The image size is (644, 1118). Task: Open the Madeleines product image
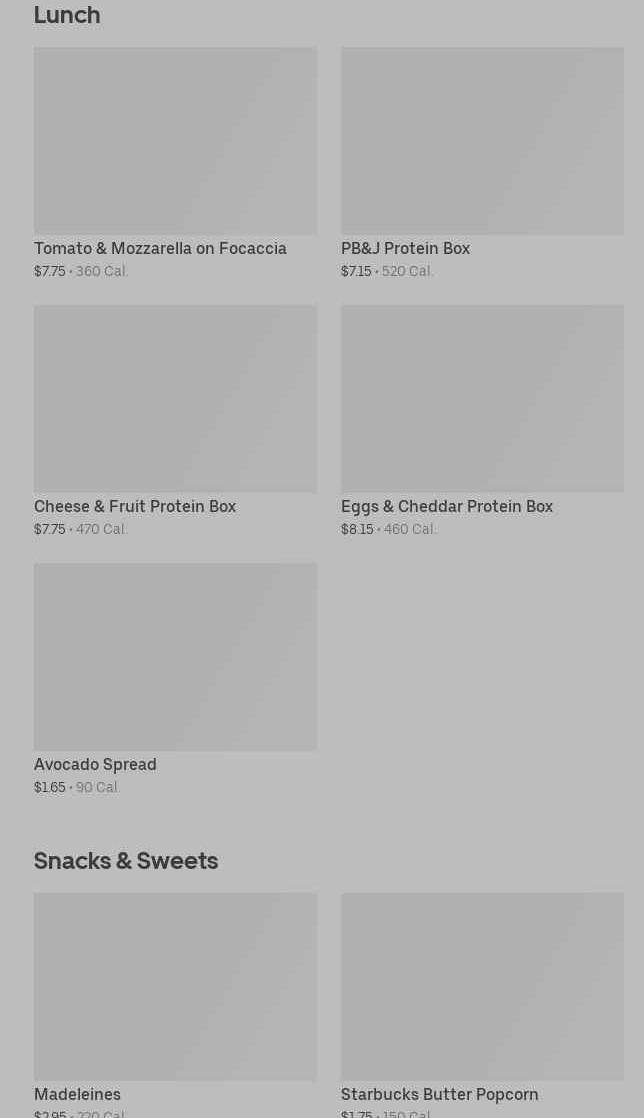175,986
